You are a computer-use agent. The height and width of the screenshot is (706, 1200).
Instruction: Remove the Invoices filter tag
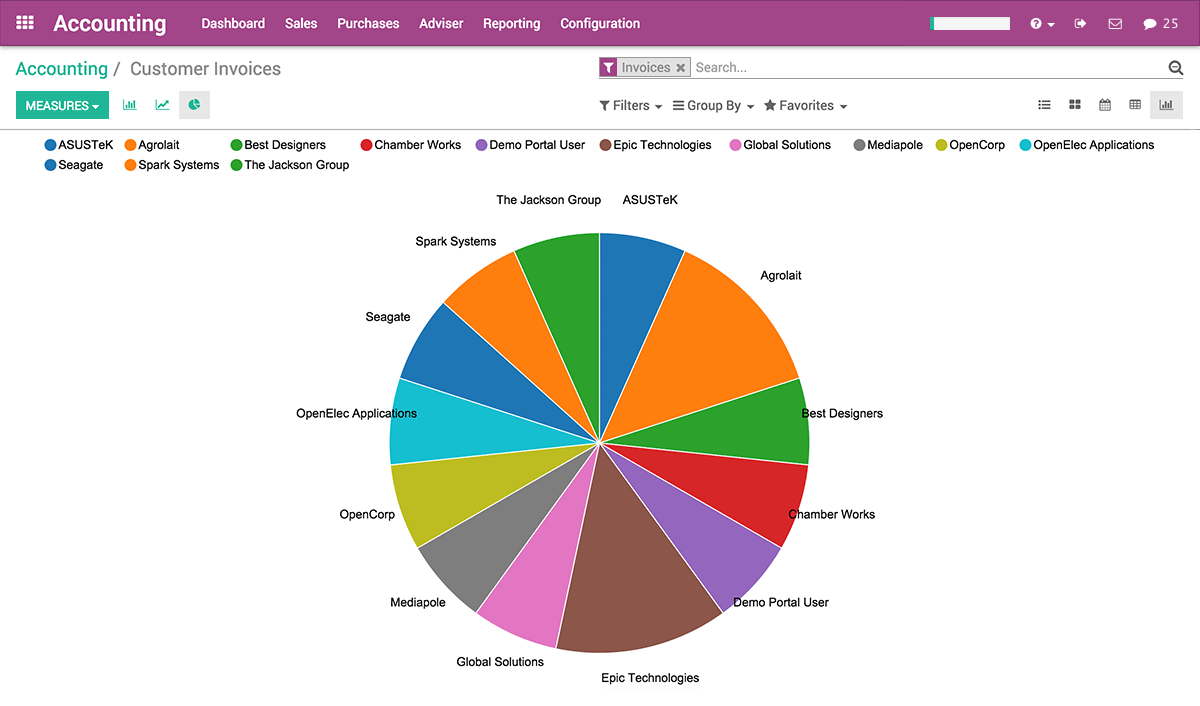point(680,67)
